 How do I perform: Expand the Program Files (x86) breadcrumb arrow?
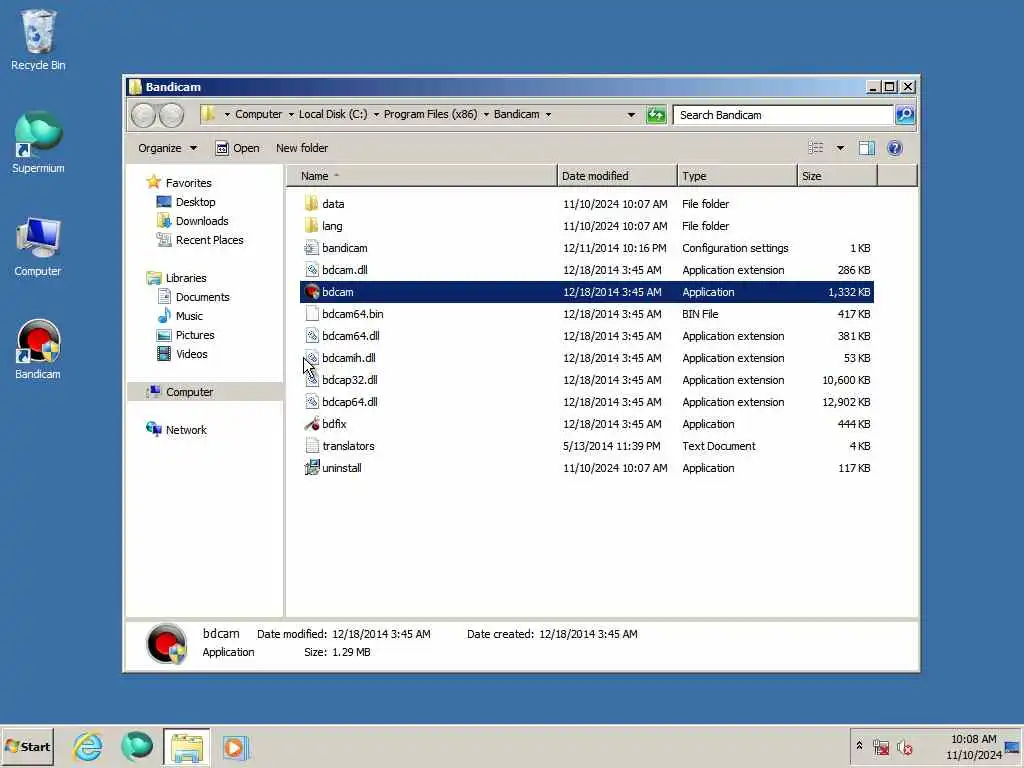coord(486,115)
